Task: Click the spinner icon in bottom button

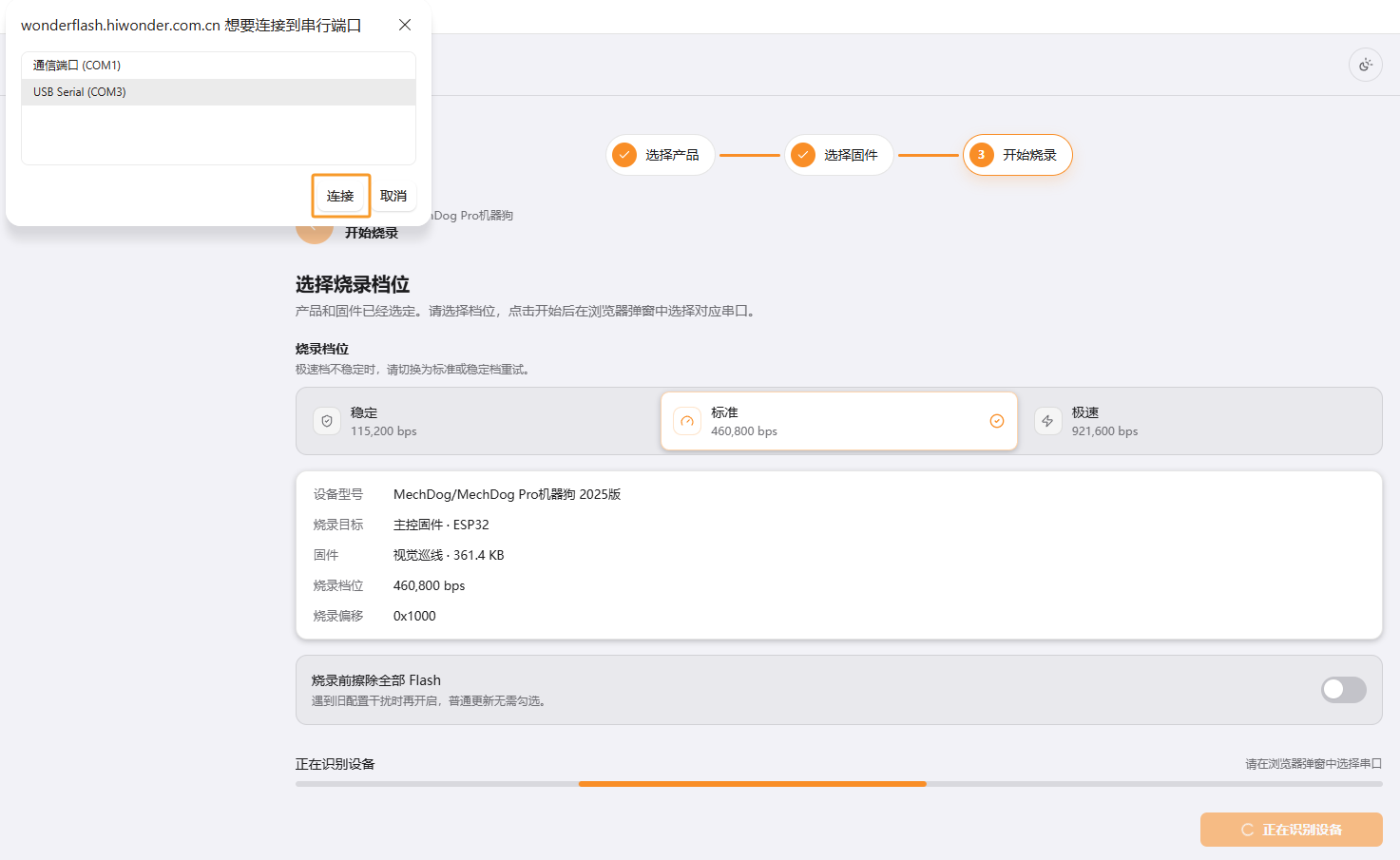Action: point(1248,830)
